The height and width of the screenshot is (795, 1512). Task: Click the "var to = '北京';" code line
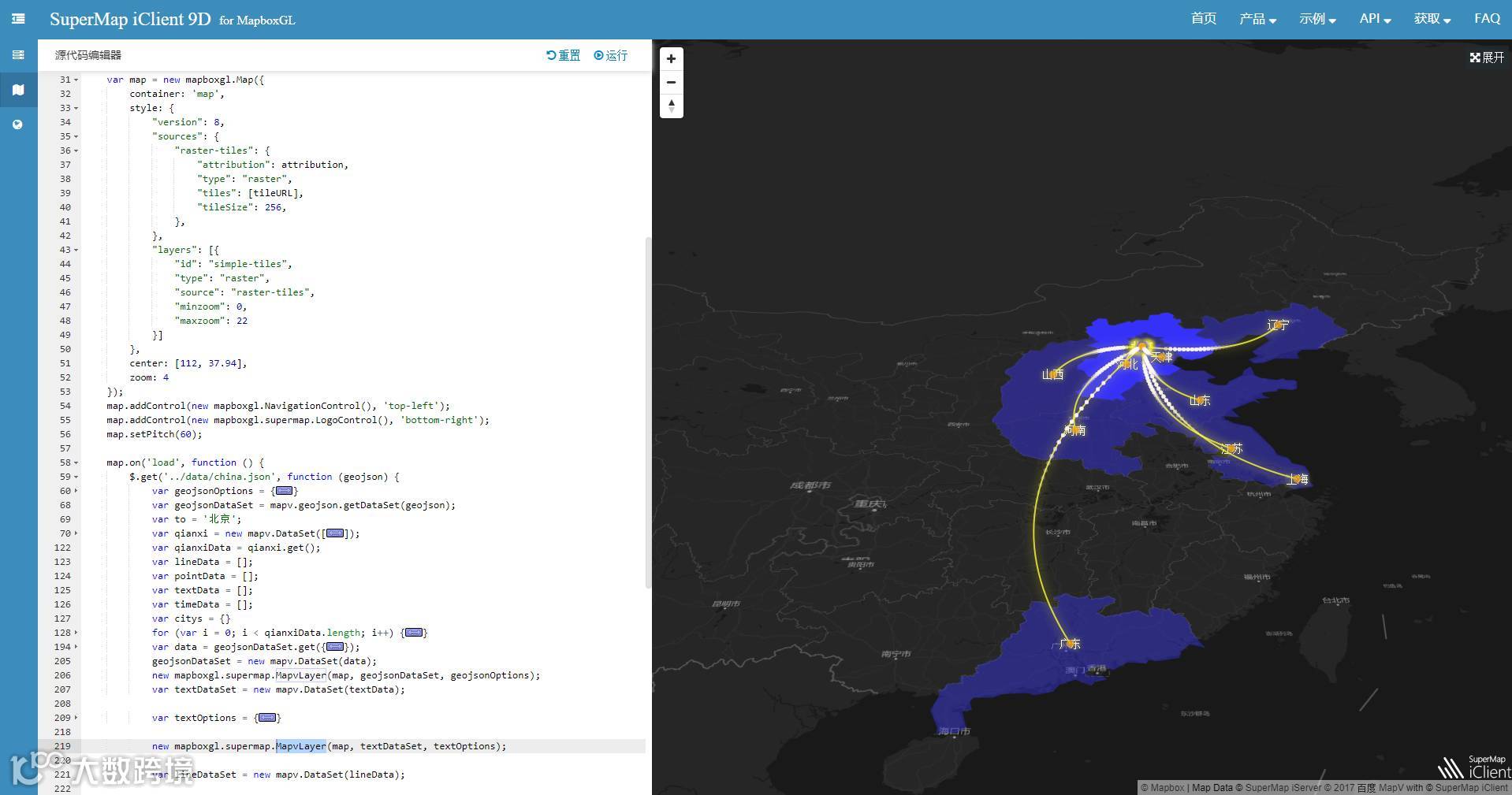(197, 519)
